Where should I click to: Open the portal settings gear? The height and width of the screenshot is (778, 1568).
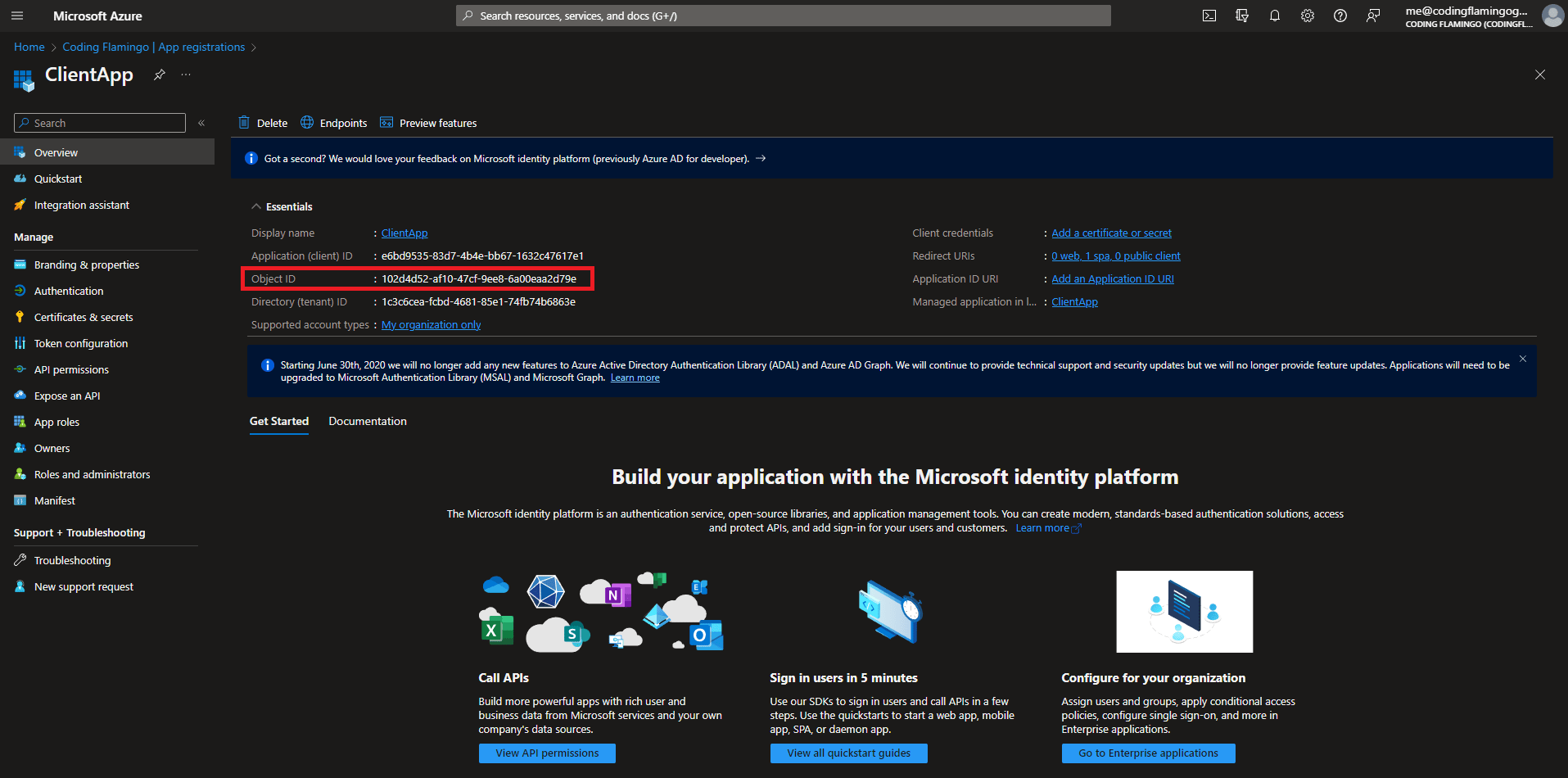(1308, 15)
